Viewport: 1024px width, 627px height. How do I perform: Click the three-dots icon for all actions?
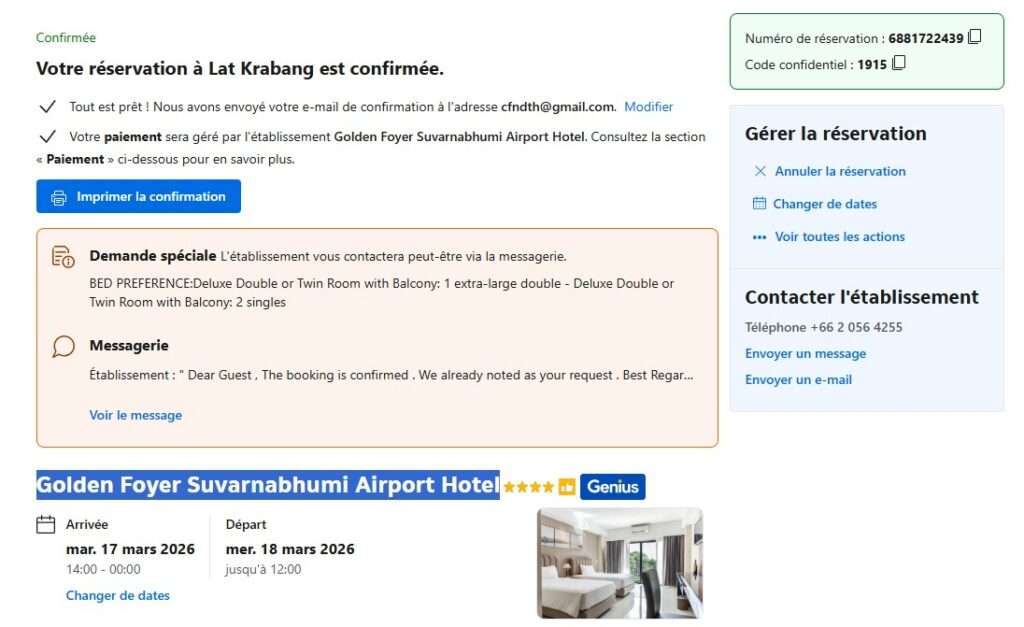tap(760, 237)
